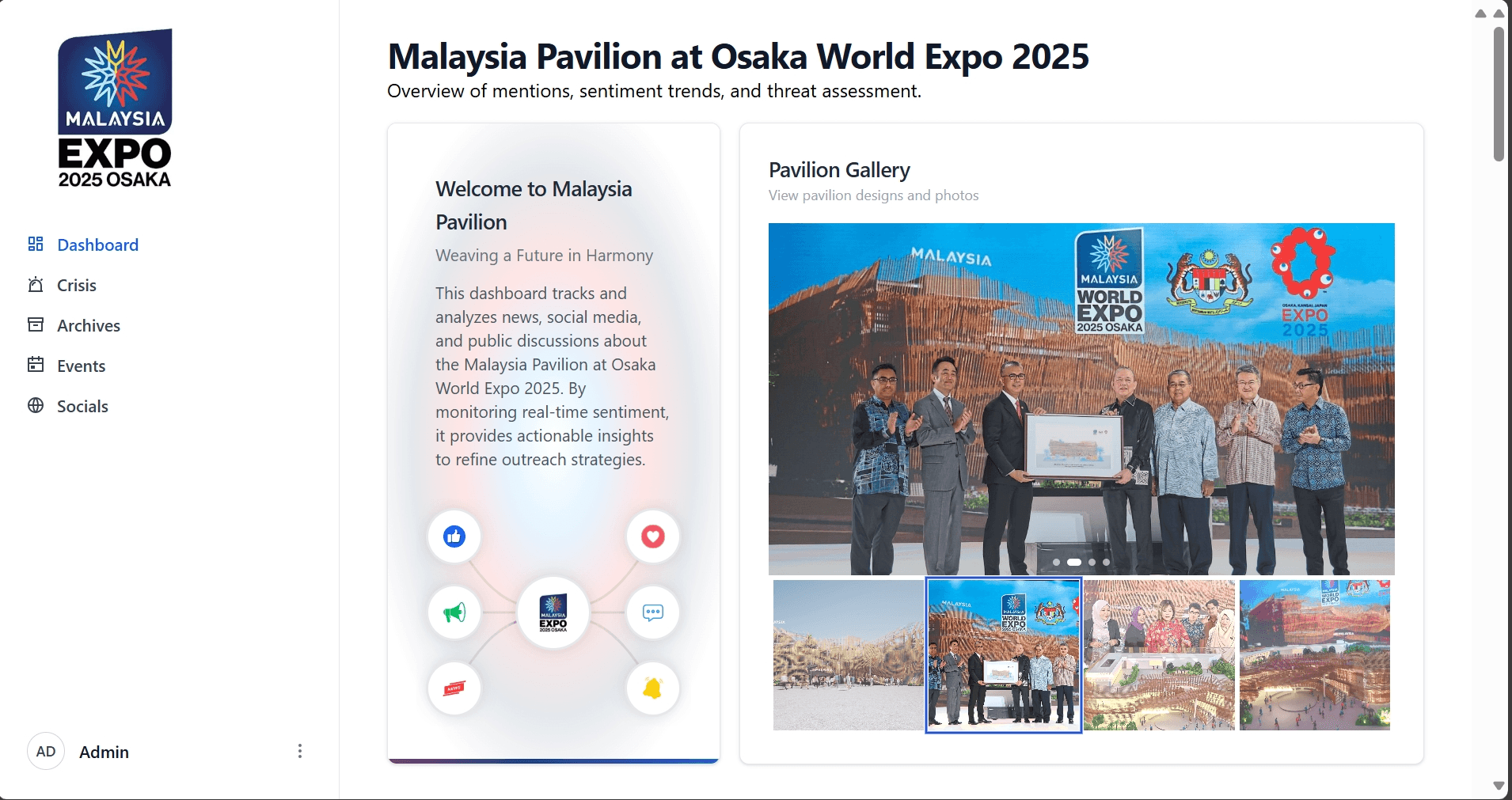Click the overview of mentions subtitle text
This screenshot has width=1512, height=800.
pos(654,91)
